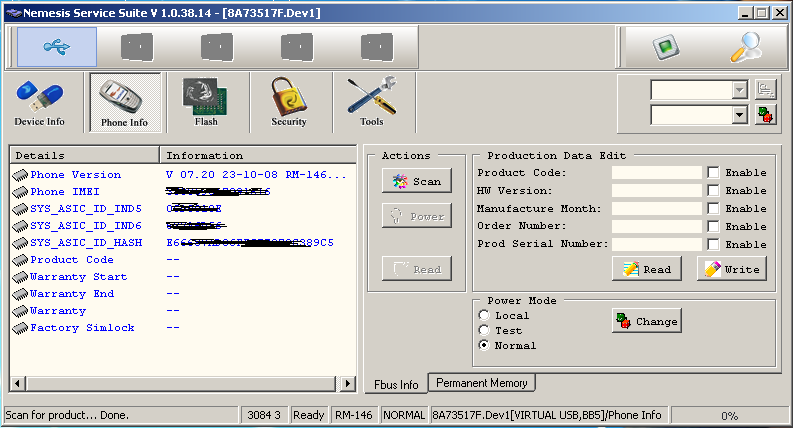Screen dimensions: 793x428
Task: Click the Scan button
Action: click(417, 181)
